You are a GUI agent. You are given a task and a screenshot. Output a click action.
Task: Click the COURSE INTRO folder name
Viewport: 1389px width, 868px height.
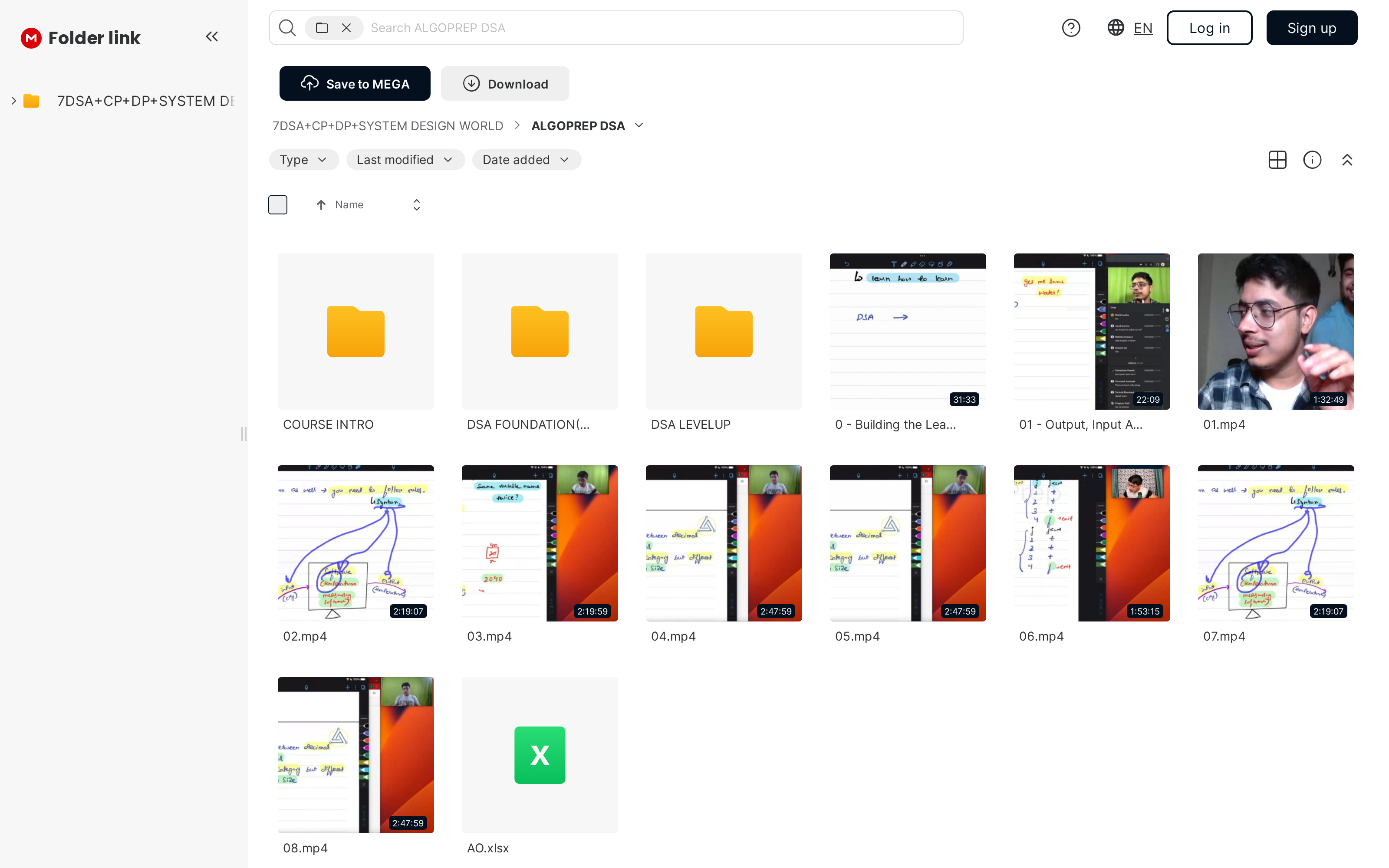328,424
